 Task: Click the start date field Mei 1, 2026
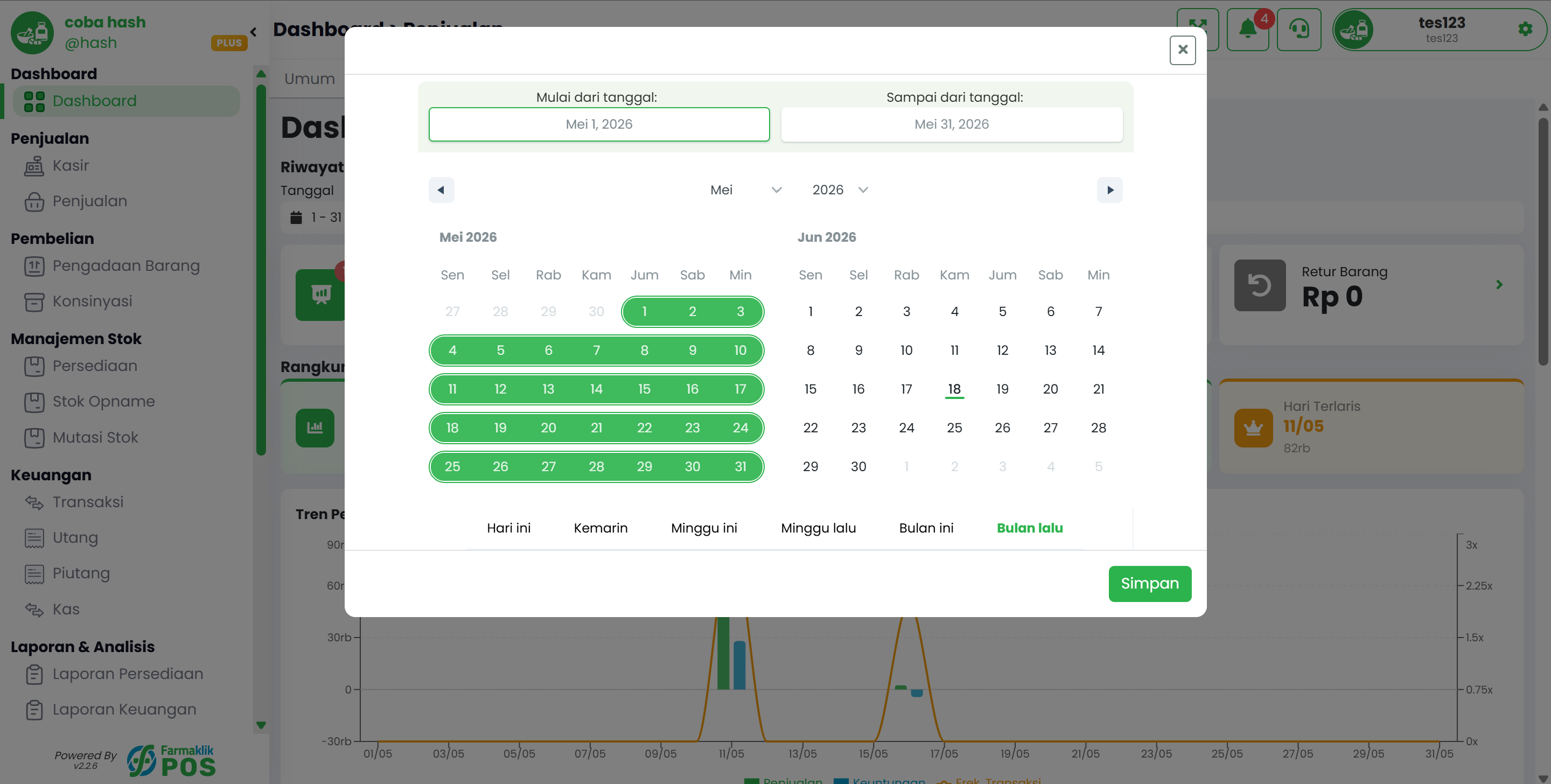coord(598,124)
